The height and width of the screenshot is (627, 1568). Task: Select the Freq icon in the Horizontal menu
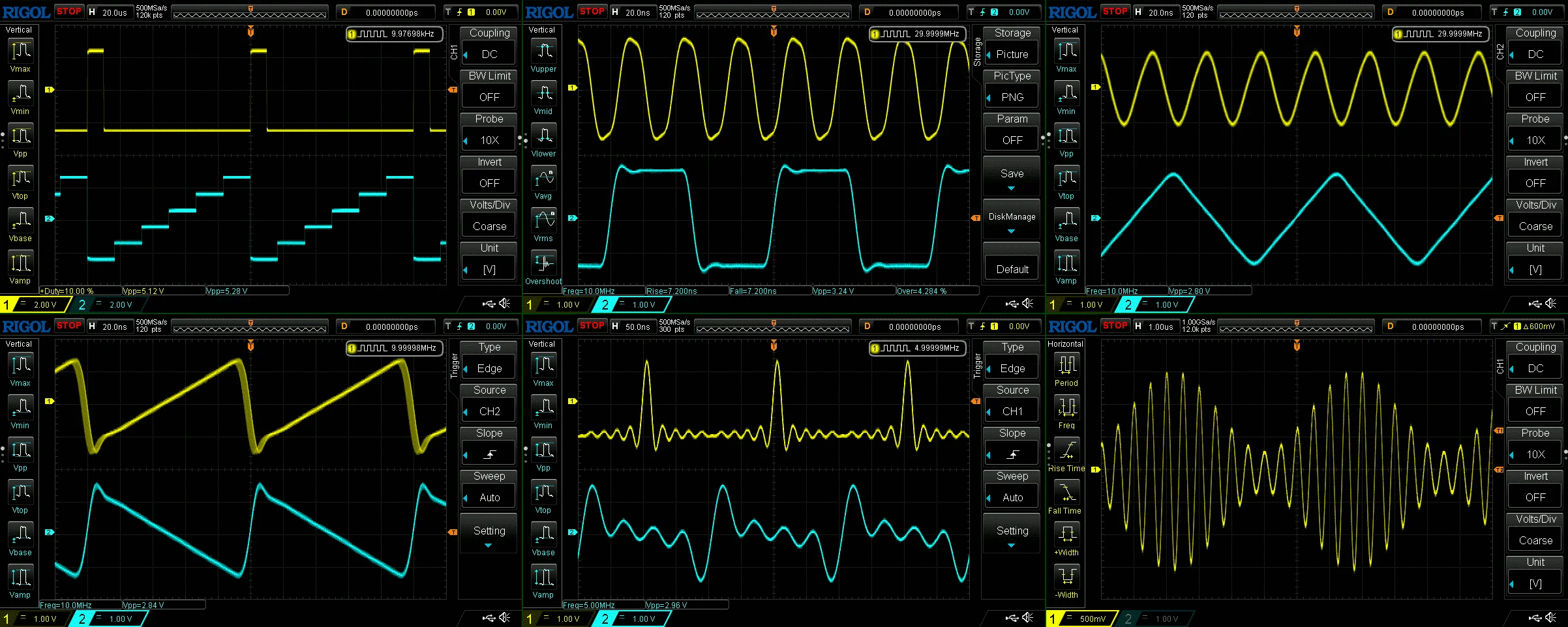click(x=1066, y=407)
